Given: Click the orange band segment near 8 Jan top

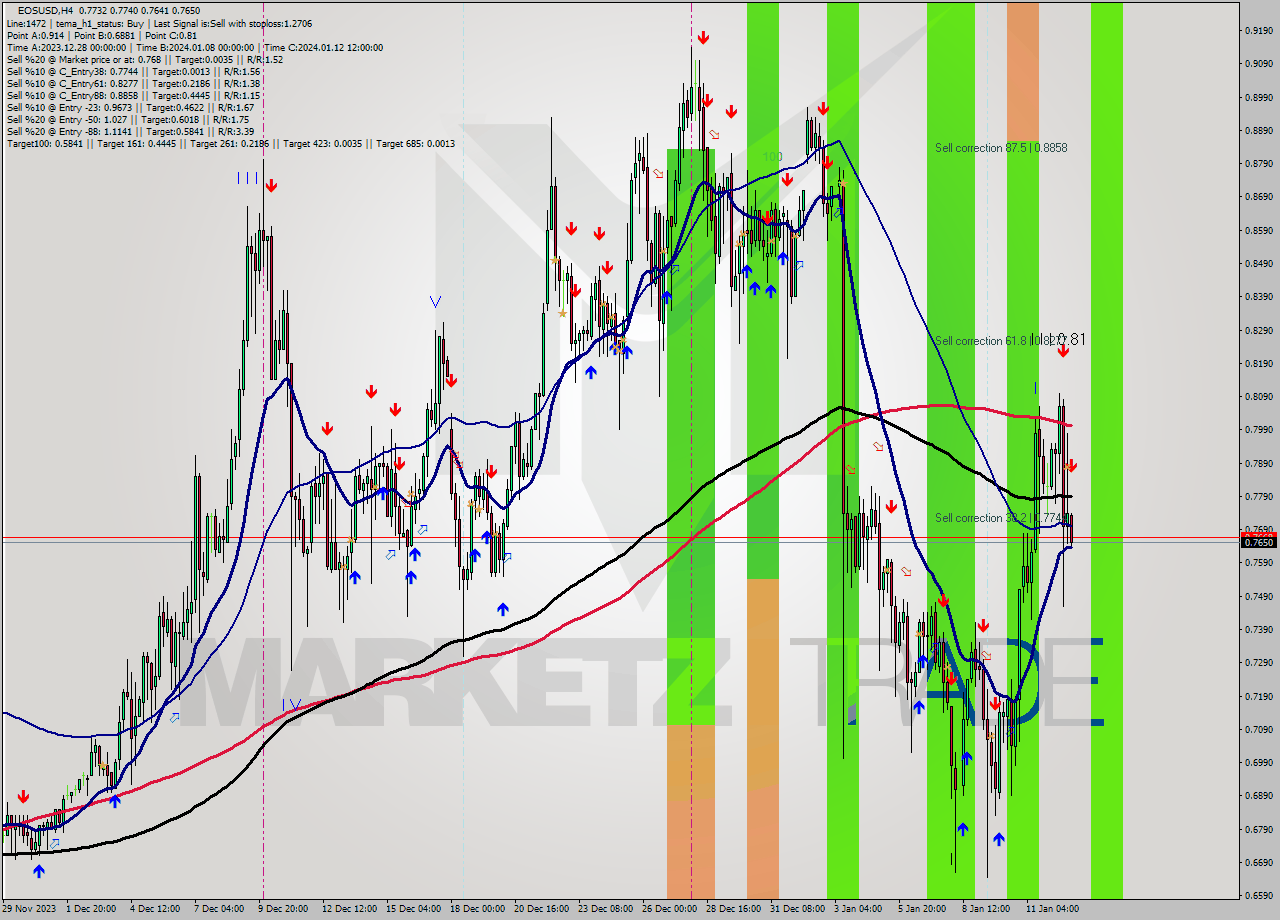Looking at the screenshot, I should pos(1022,70).
